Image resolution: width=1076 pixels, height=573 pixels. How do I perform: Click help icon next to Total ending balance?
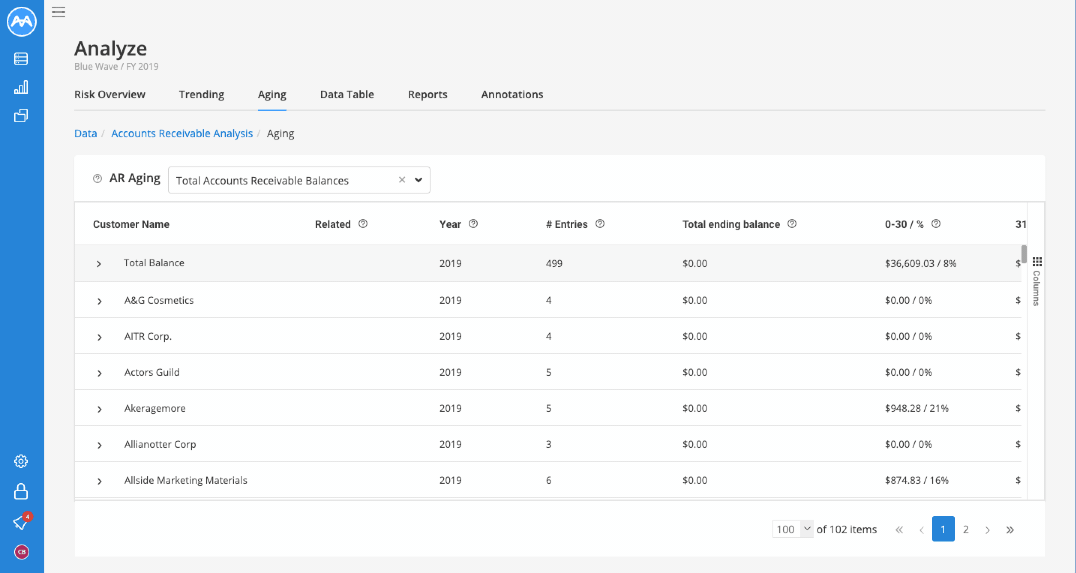pyautogui.click(x=792, y=224)
